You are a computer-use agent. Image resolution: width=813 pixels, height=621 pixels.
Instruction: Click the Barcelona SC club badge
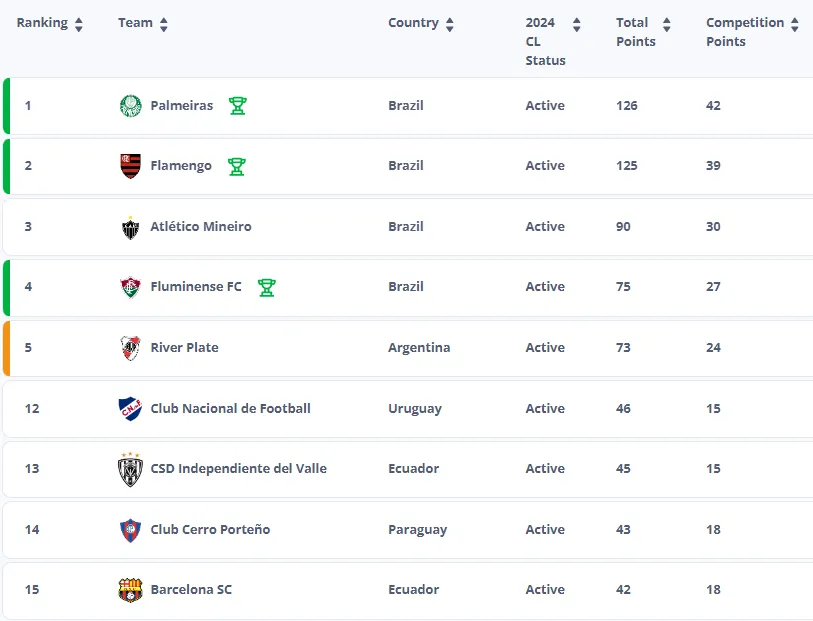pos(128,589)
